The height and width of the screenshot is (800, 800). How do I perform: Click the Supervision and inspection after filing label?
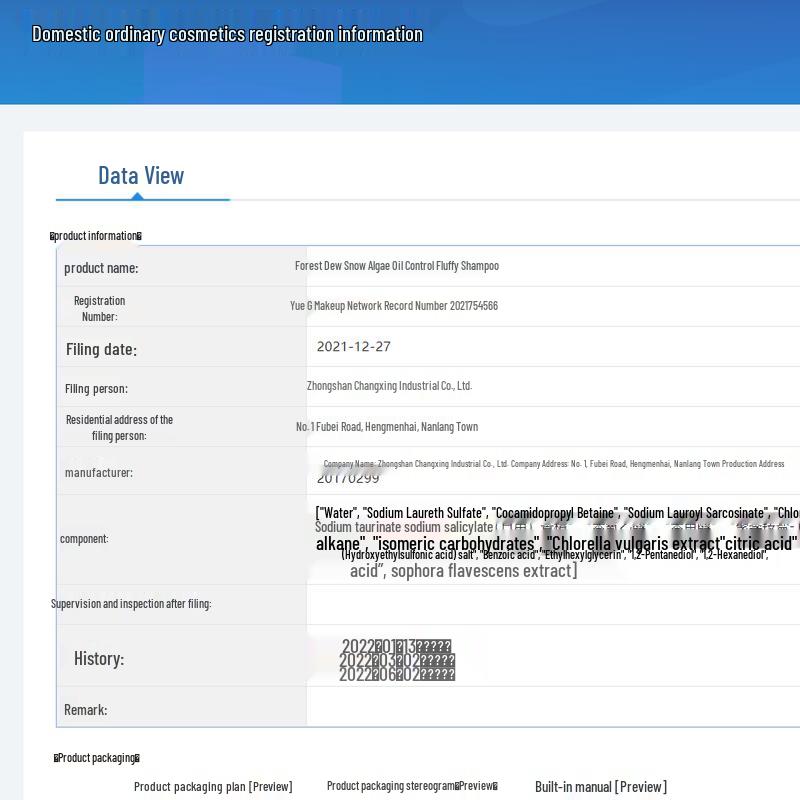point(131,604)
